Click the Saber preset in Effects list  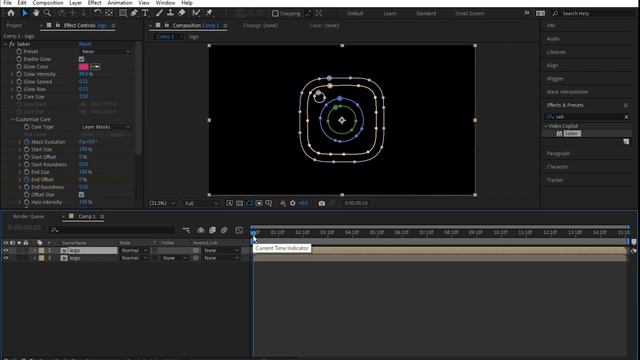click(x=572, y=133)
